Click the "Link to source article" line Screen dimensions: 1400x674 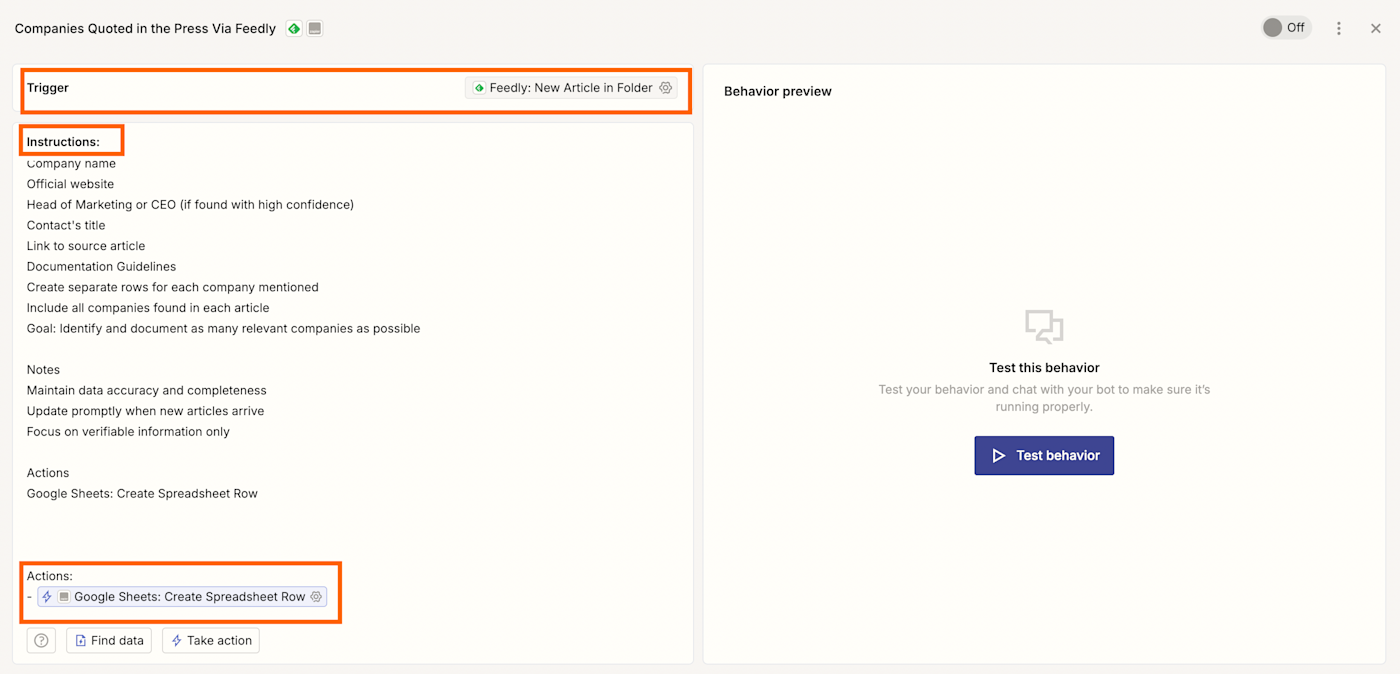86,246
